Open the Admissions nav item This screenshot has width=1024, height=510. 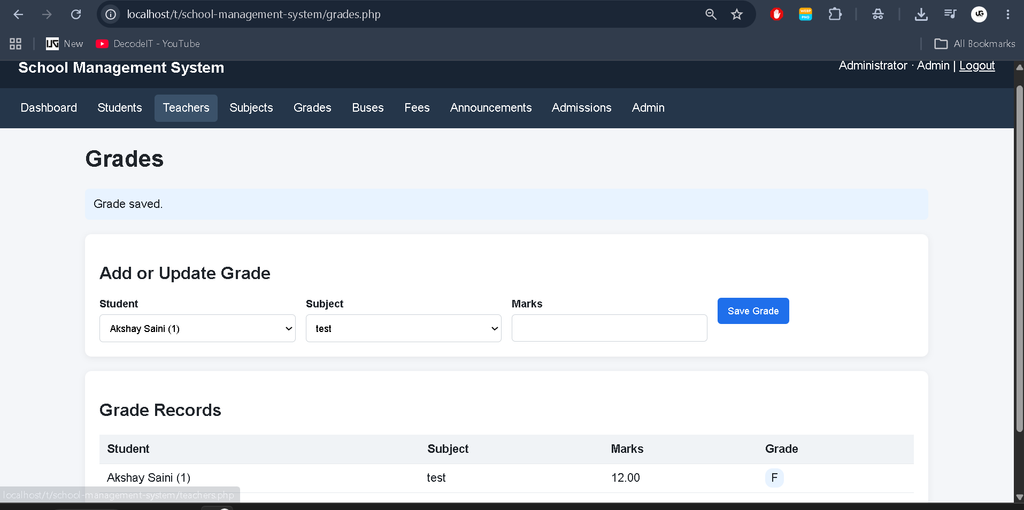[581, 108]
